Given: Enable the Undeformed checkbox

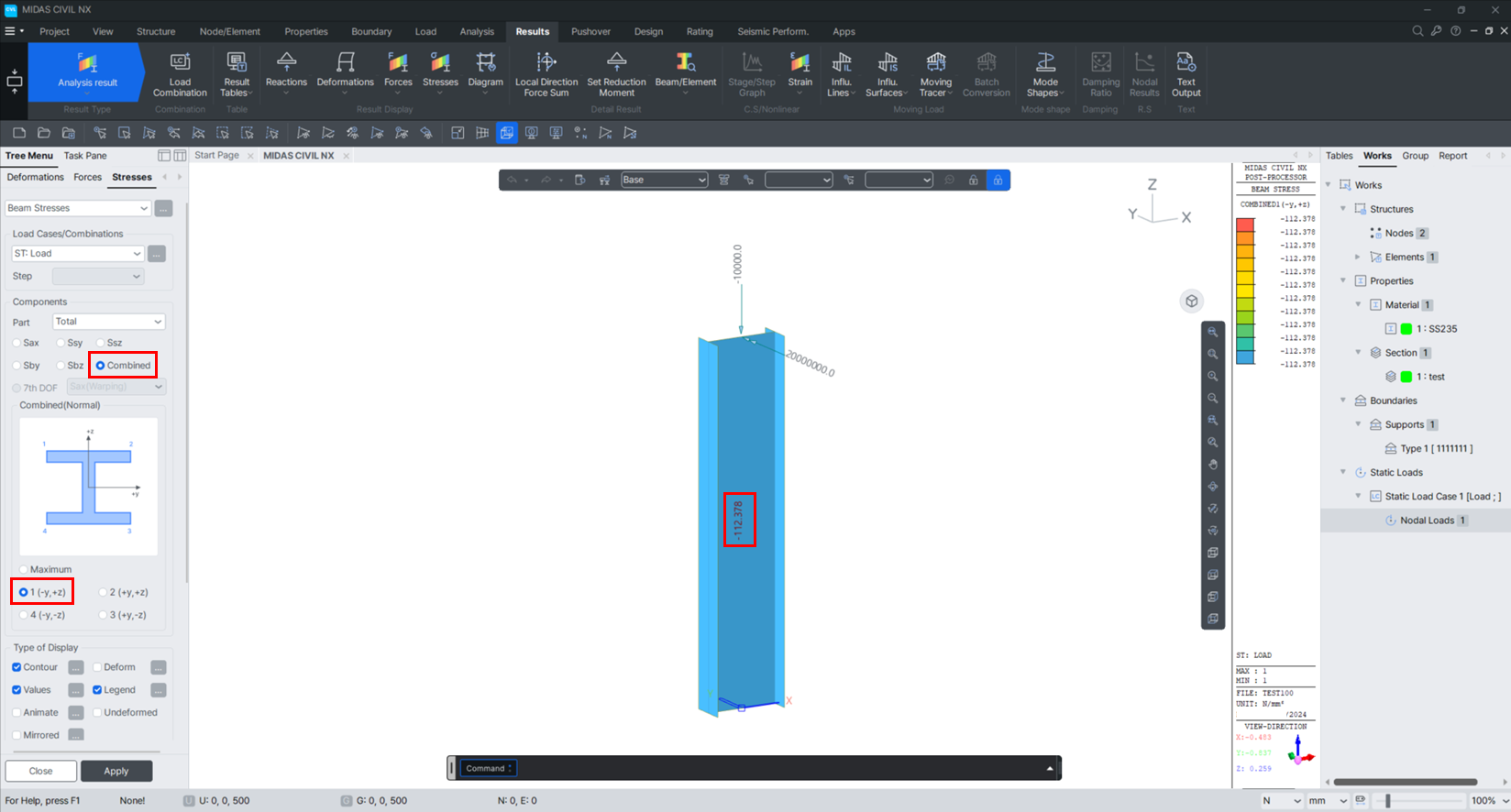Looking at the screenshot, I should [97, 712].
